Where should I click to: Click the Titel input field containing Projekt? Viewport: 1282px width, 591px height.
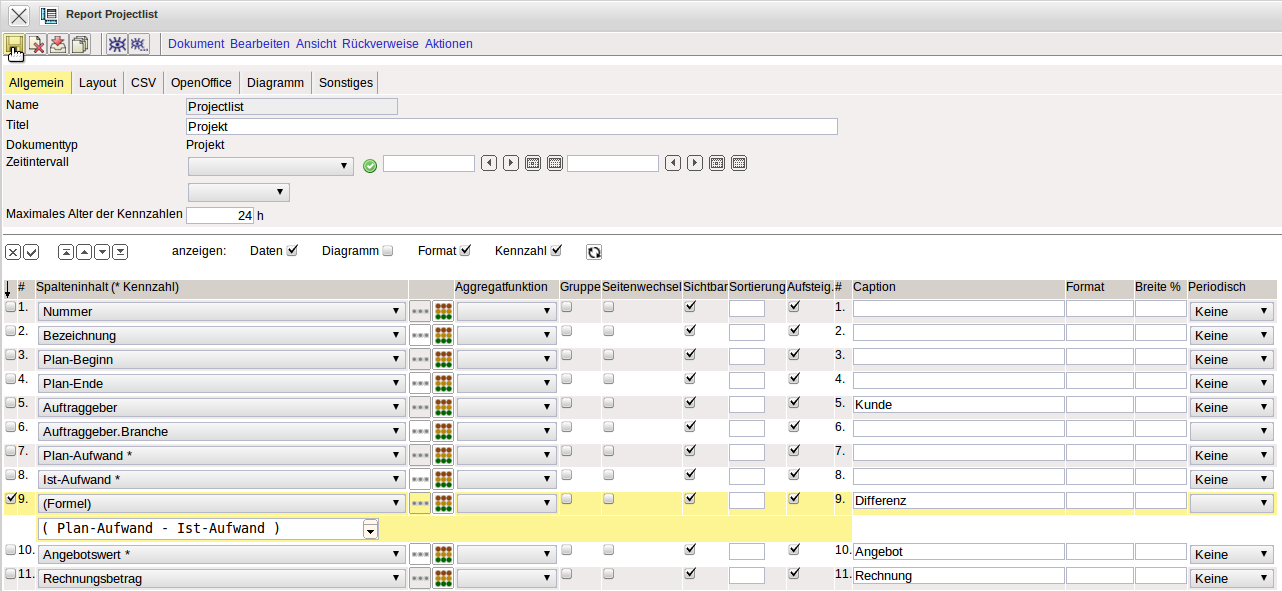tap(511, 127)
